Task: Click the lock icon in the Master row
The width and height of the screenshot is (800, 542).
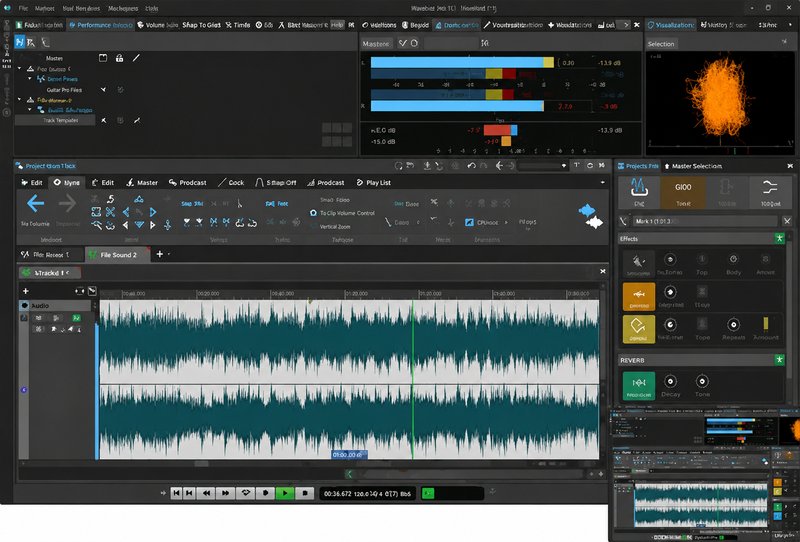Action: pyautogui.click(x=119, y=58)
